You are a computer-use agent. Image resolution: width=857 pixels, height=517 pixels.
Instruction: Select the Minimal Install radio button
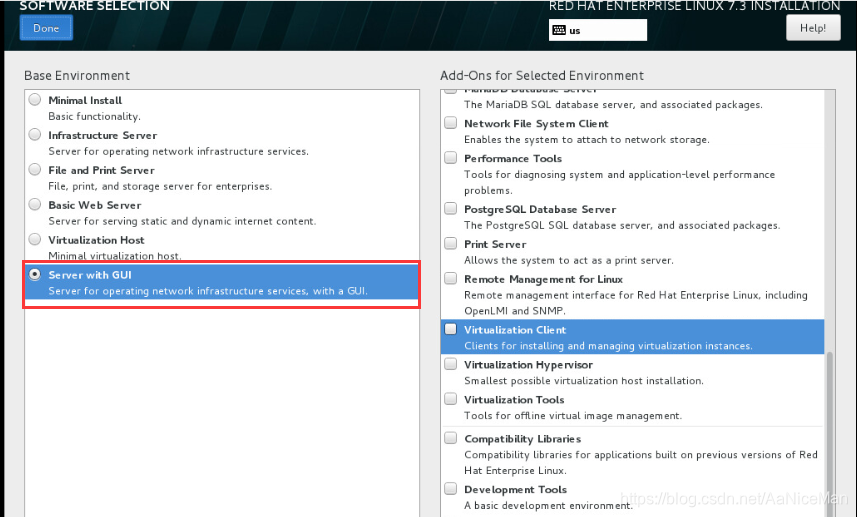coord(35,99)
